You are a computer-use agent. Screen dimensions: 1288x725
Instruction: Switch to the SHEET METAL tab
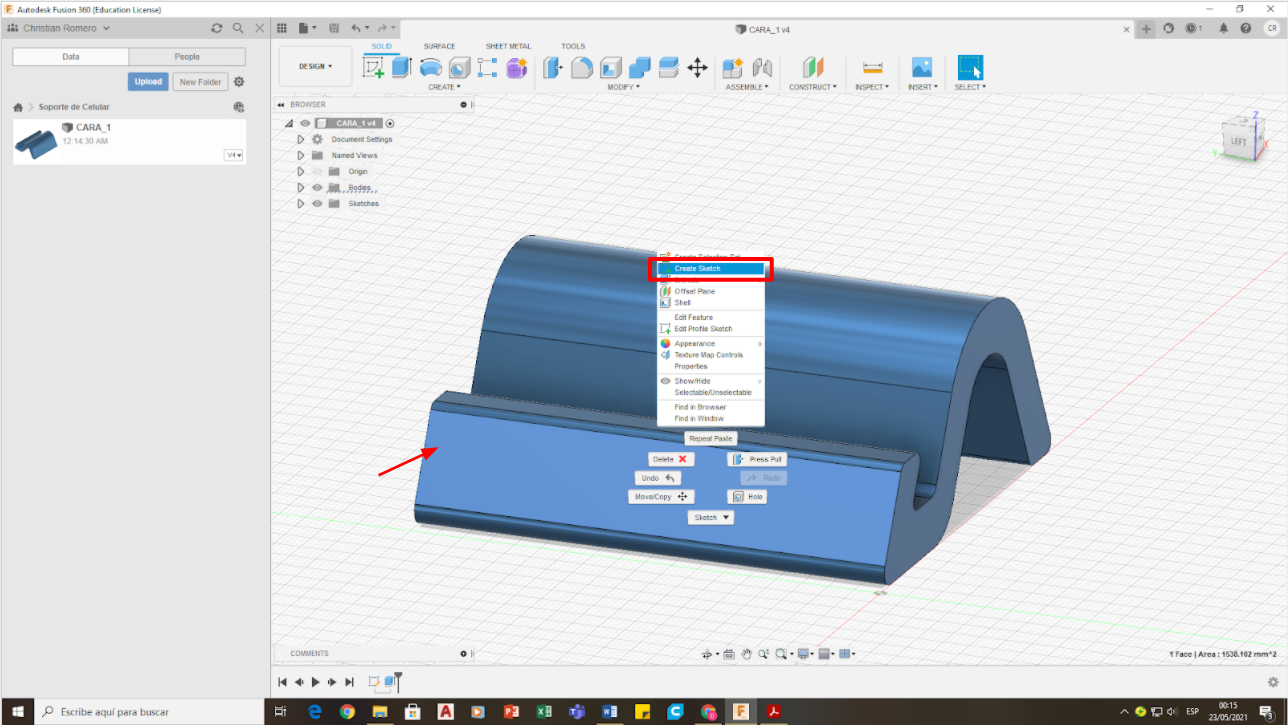click(x=508, y=46)
